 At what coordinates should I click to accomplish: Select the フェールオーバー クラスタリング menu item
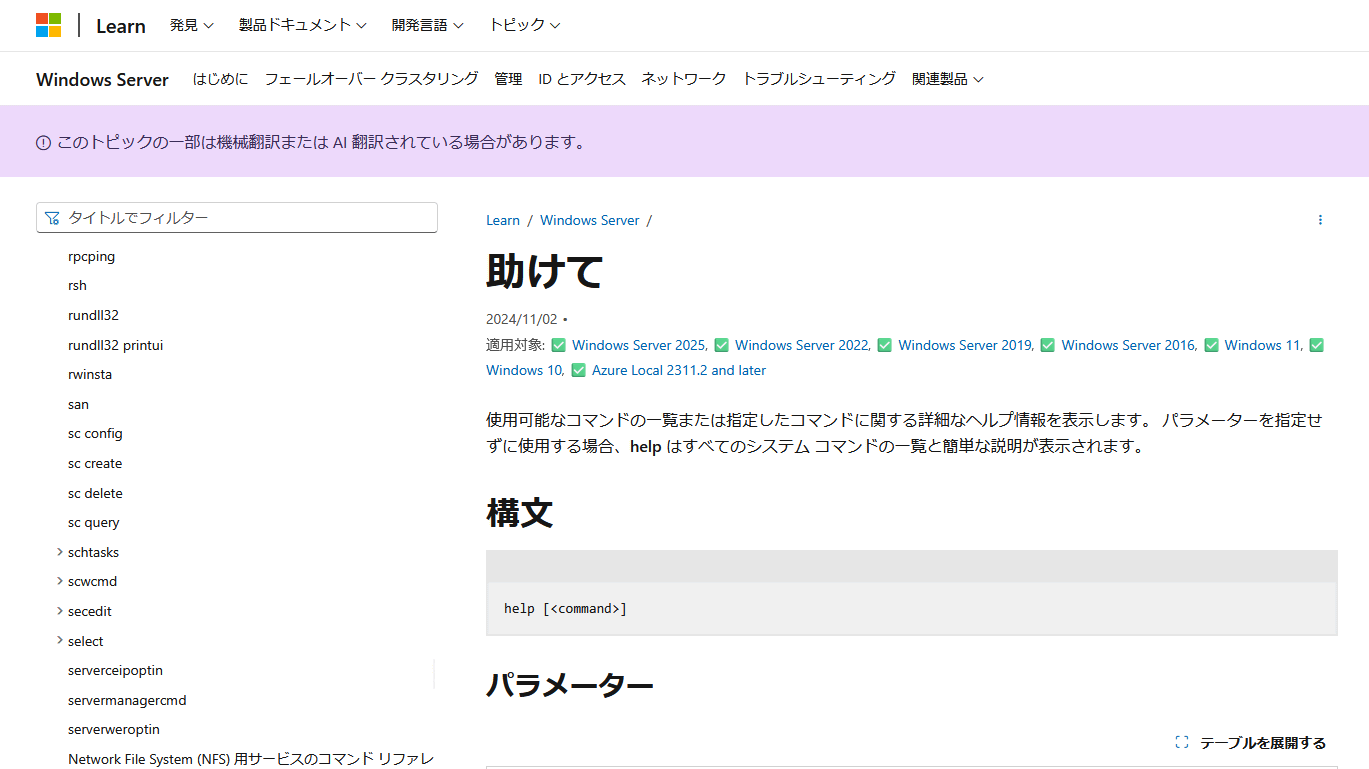coord(371,79)
